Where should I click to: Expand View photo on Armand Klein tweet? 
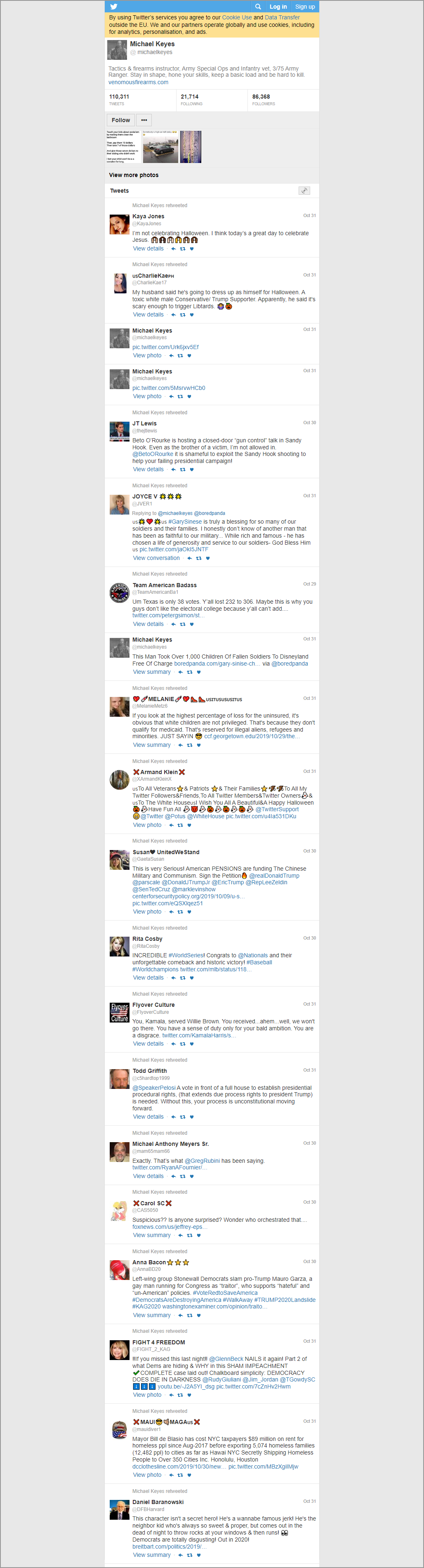pyautogui.click(x=147, y=825)
